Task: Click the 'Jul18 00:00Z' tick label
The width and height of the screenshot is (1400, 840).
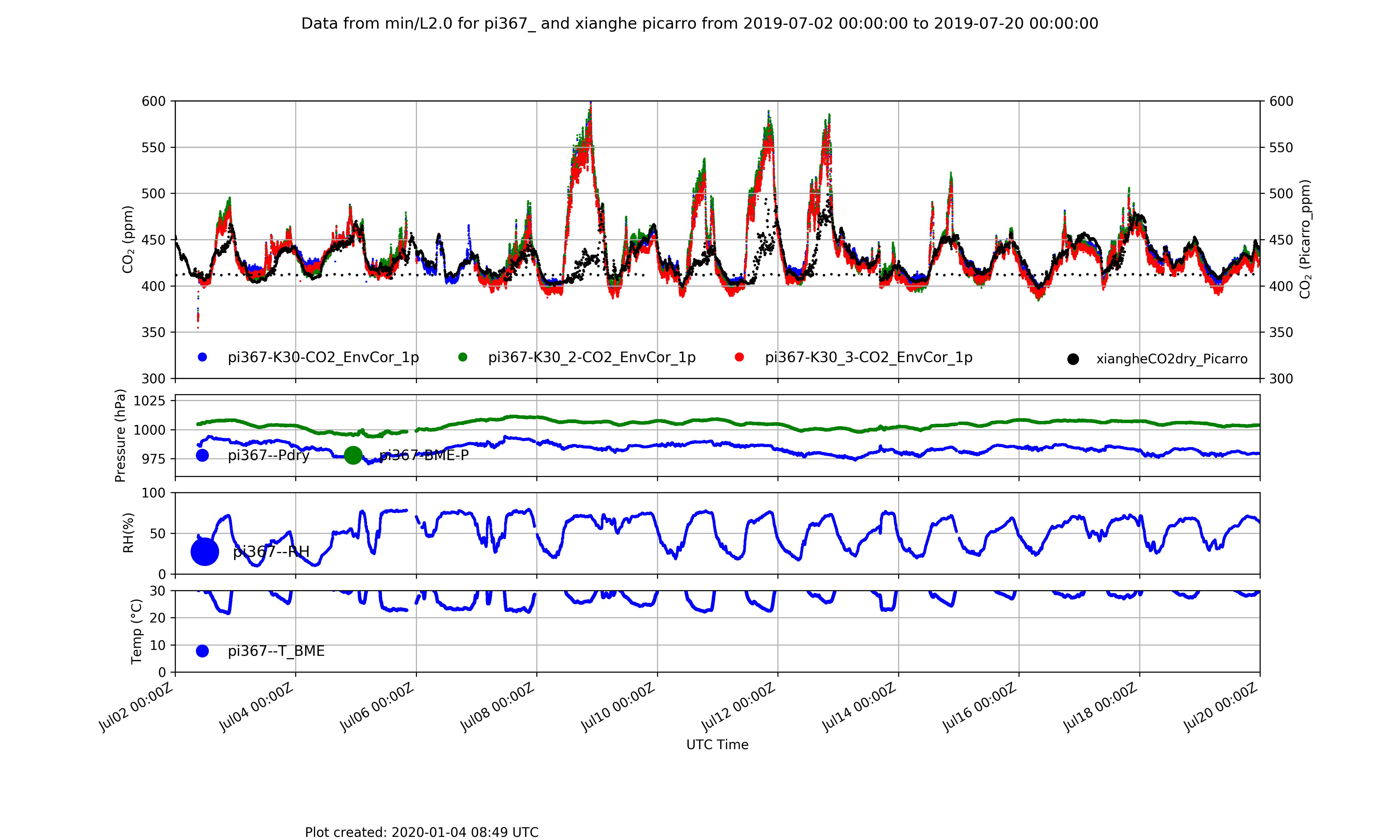Action: (x=1100, y=707)
